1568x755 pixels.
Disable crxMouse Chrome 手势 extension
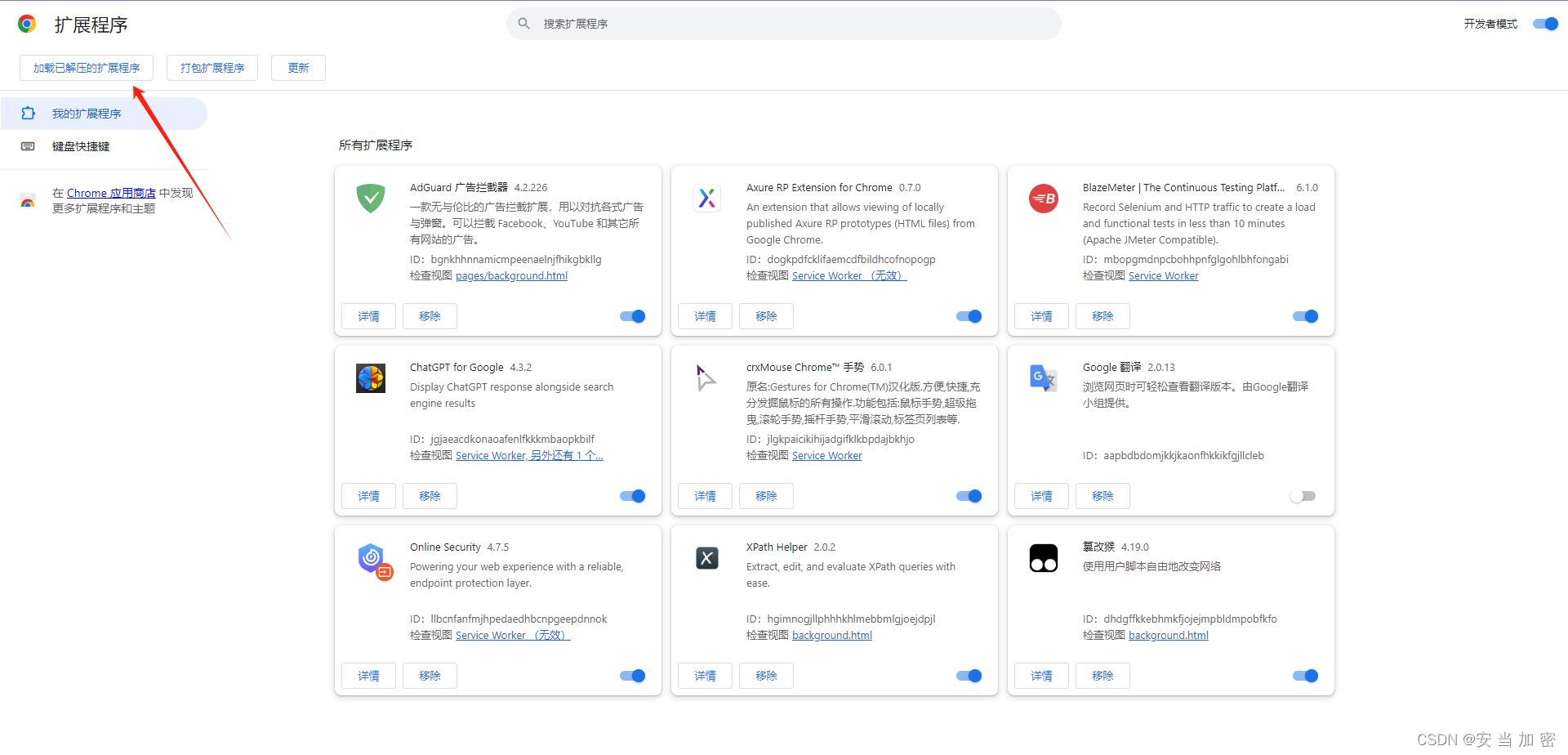point(969,496)
